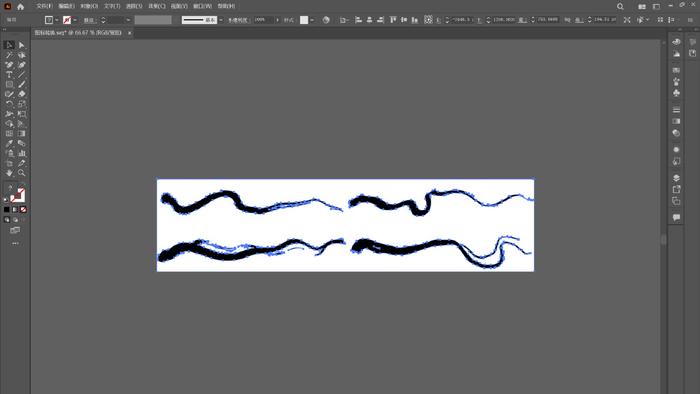The height and width of the screenshot is (394, 700).
Task: Click the Home button
Action: coord(21,6)
